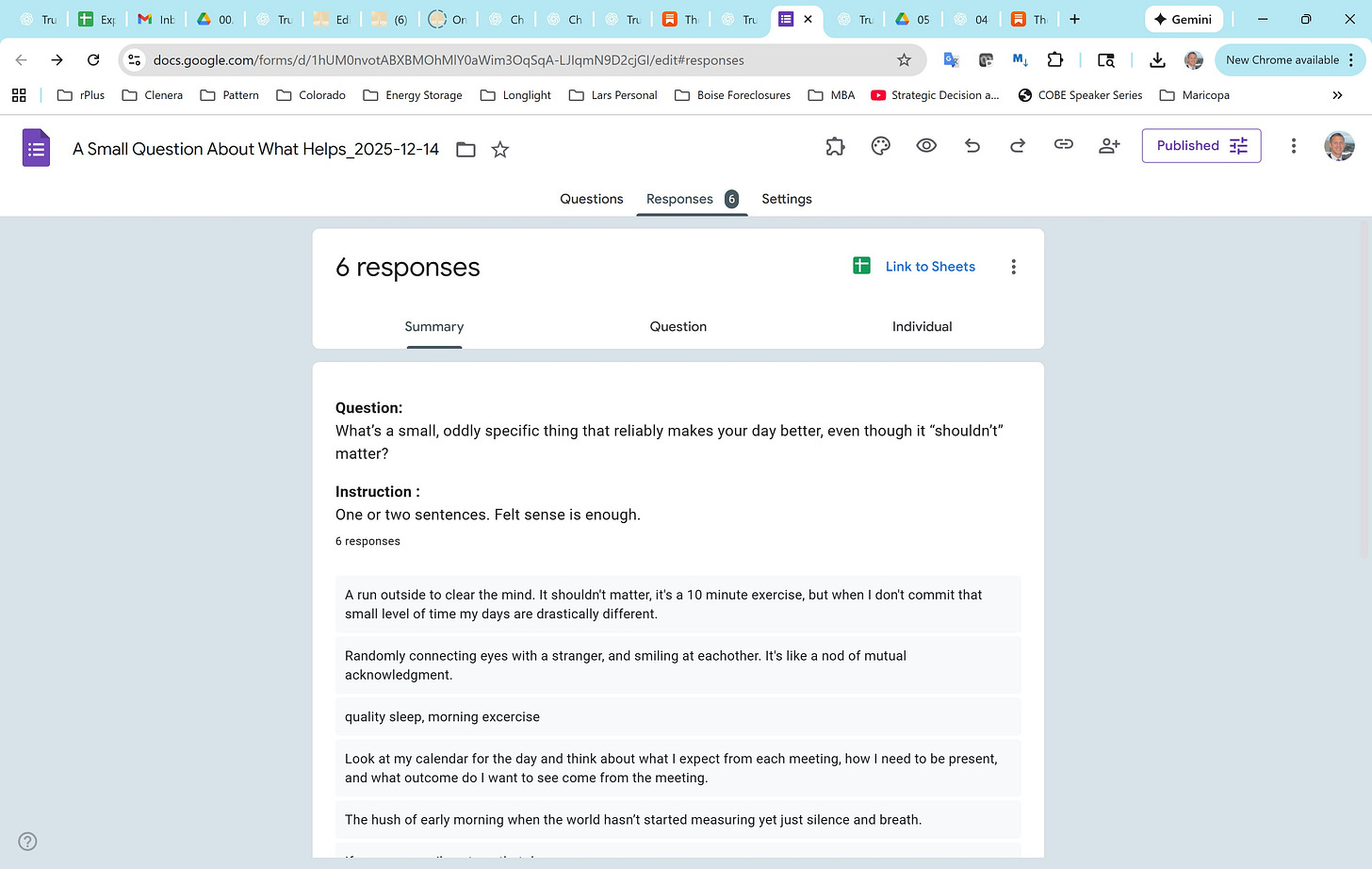Open the Colorado bookmark folder
The width and height of the screenshot is (1372, 869).
pyautogui.click(x=311, y=95)
